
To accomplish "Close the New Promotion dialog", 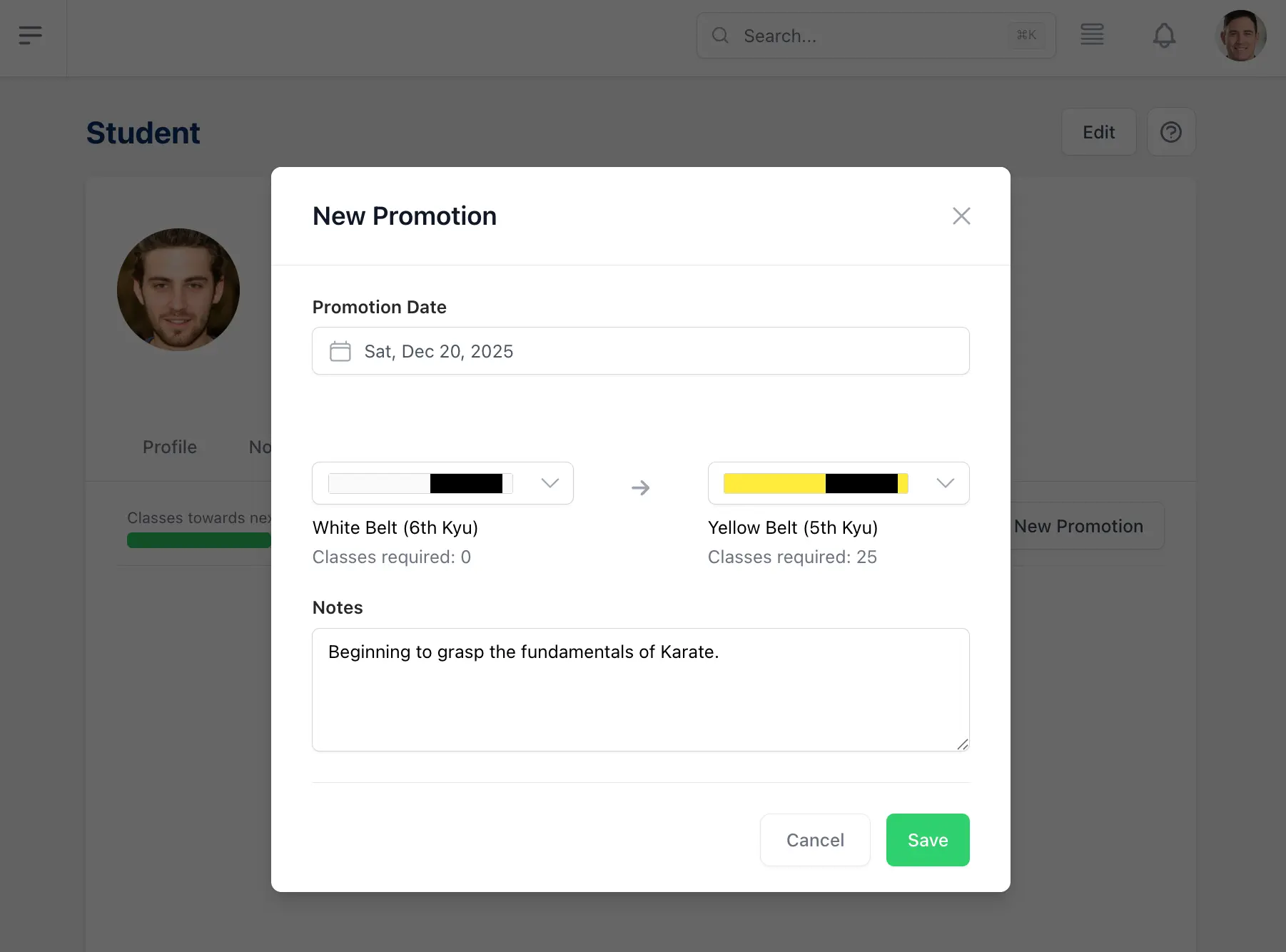I will click(961, 216).
